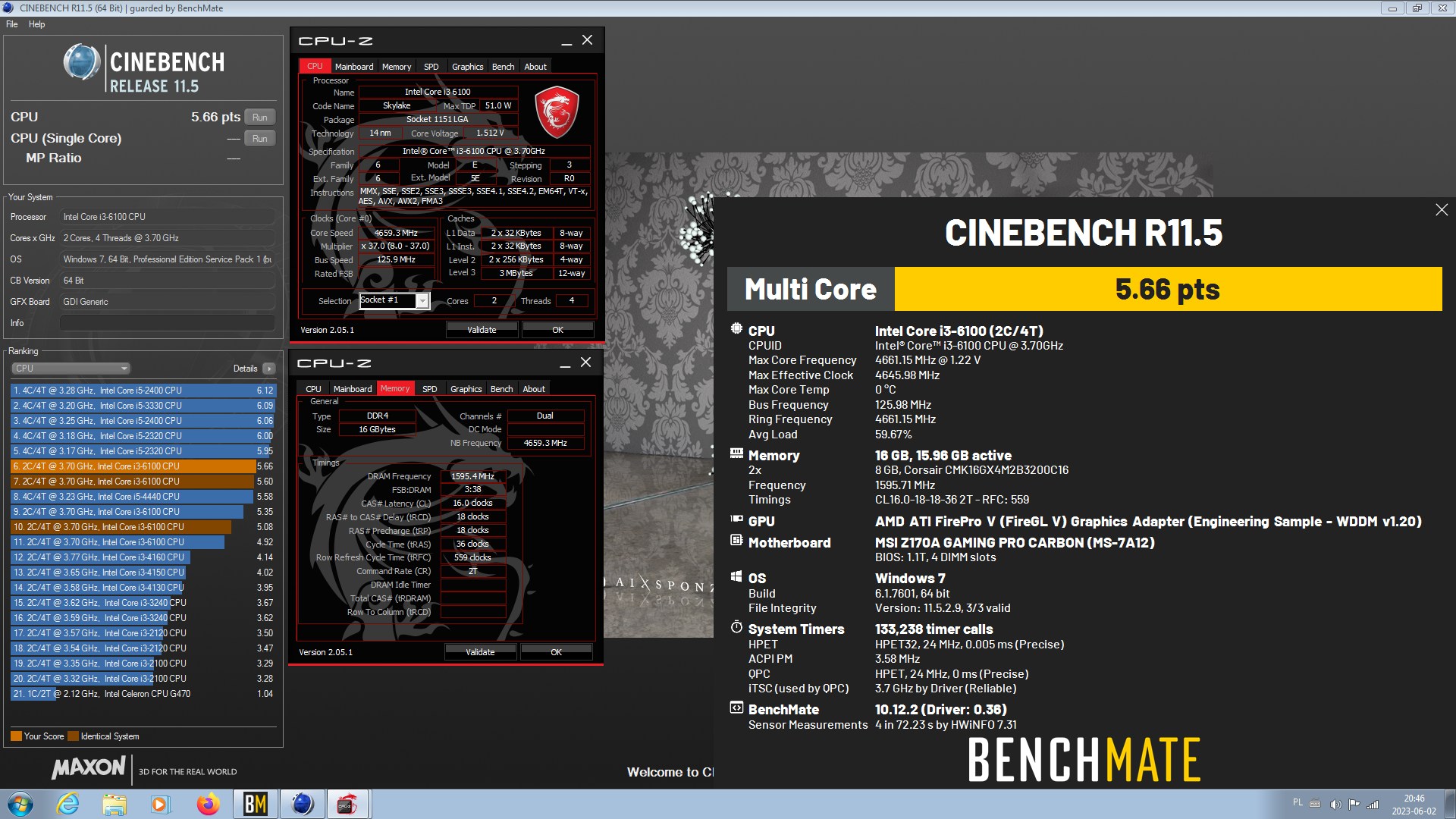This screenshot has width=1456, height=819.
Task: Click the GPU icon in BenchMate panel
Action: [736, 519]
